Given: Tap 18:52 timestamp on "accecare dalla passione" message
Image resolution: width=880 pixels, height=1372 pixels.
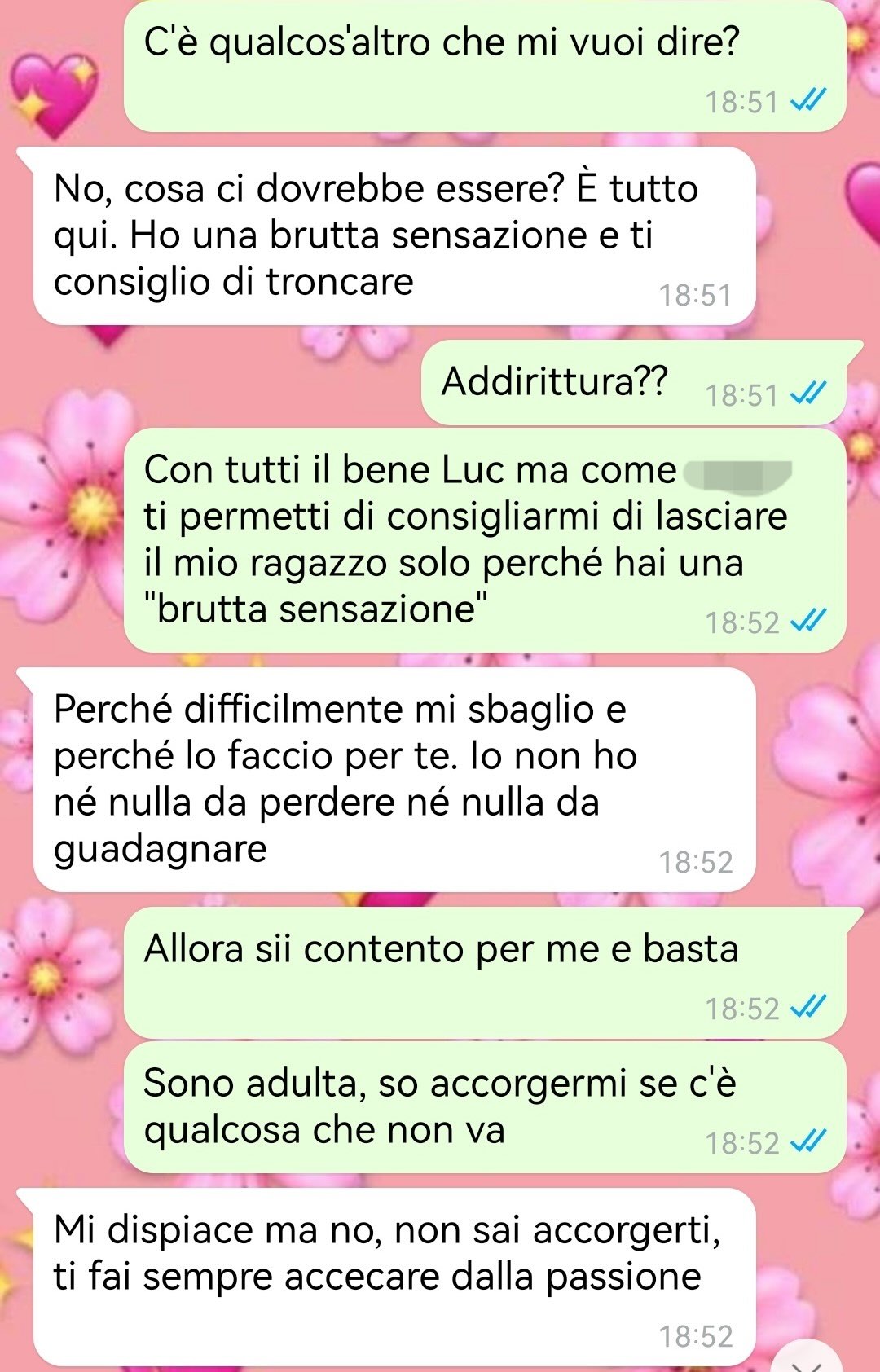Looking at the screenshot, I should coord(696,1336).
